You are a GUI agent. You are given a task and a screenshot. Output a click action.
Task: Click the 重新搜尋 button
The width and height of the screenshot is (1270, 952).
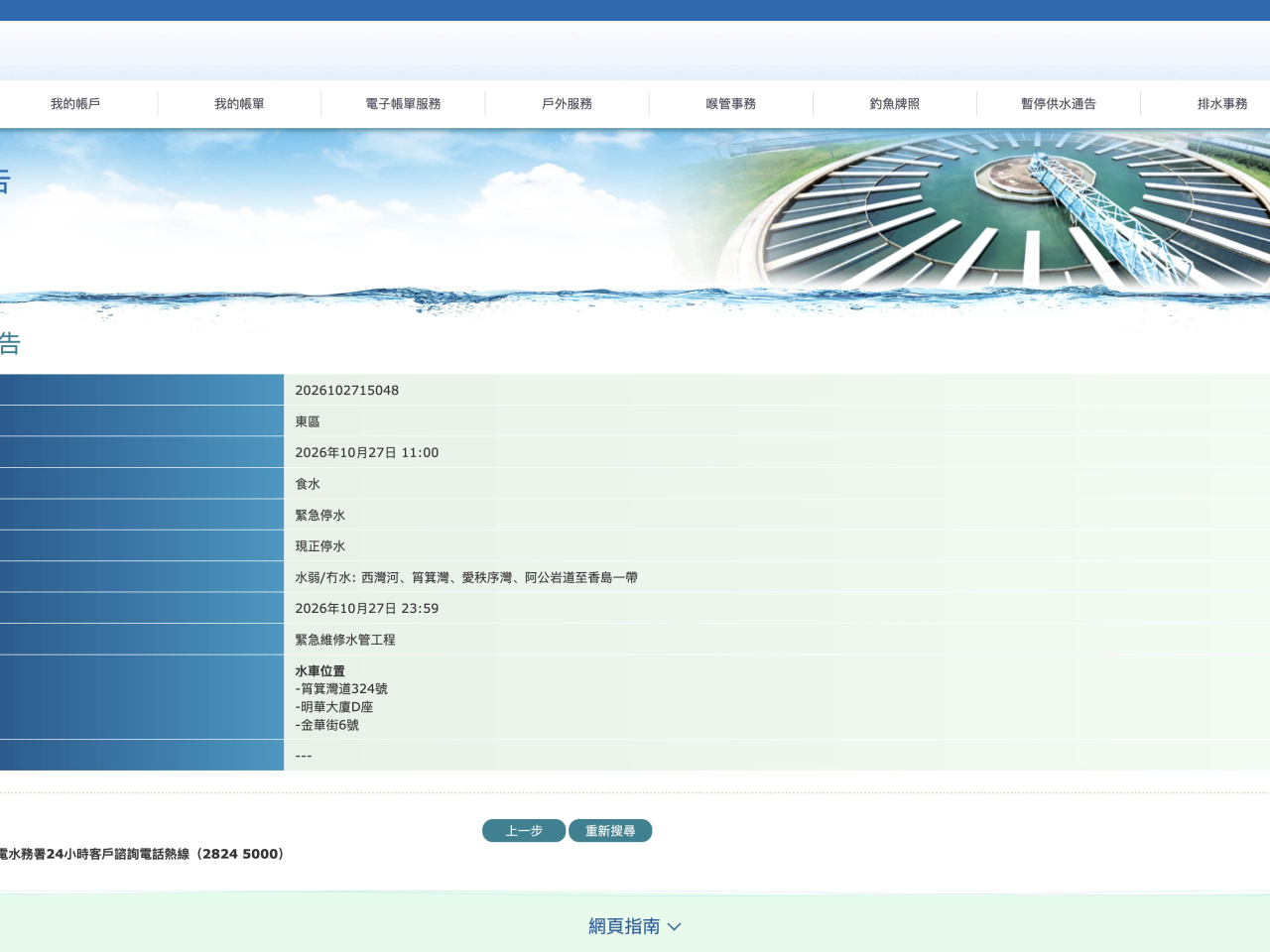610,831
